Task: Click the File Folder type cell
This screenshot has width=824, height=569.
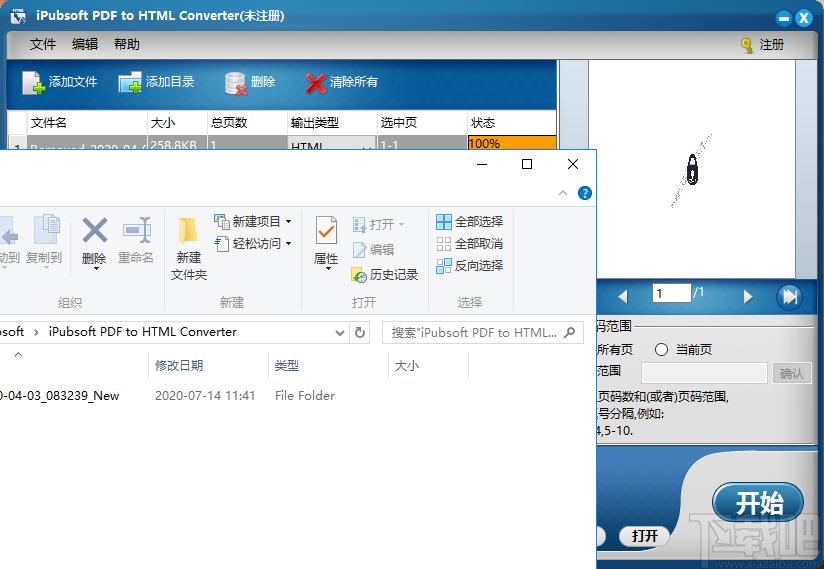Action: pyautogui.click(x=305, y=396)
